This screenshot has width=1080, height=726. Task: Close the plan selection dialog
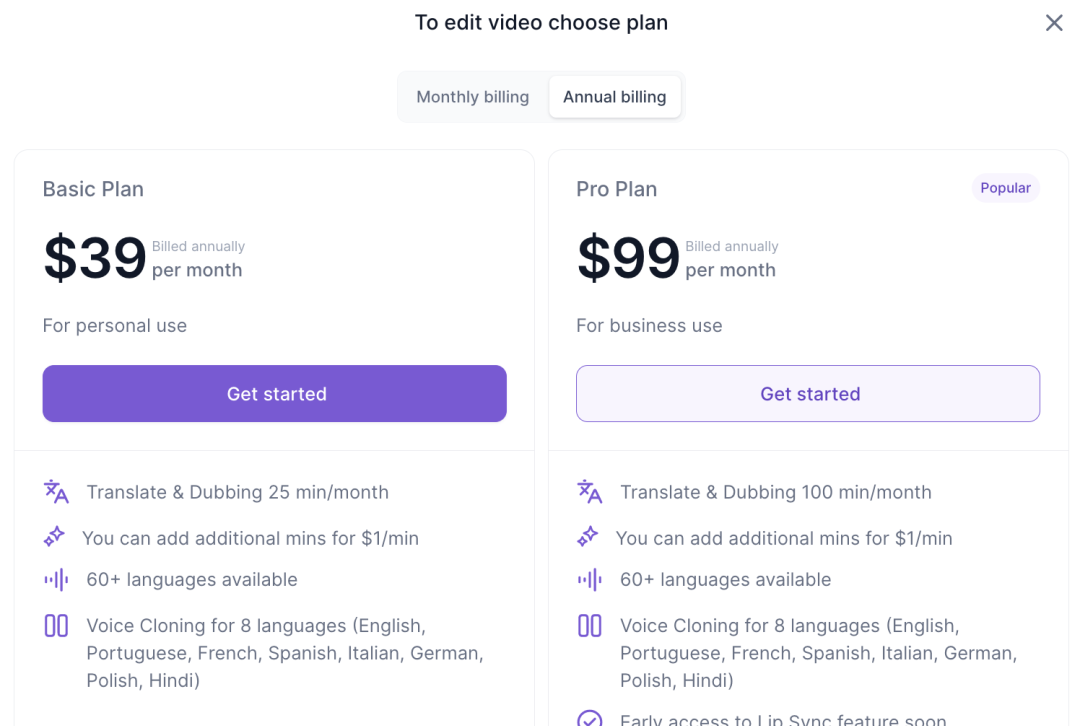1054,23
